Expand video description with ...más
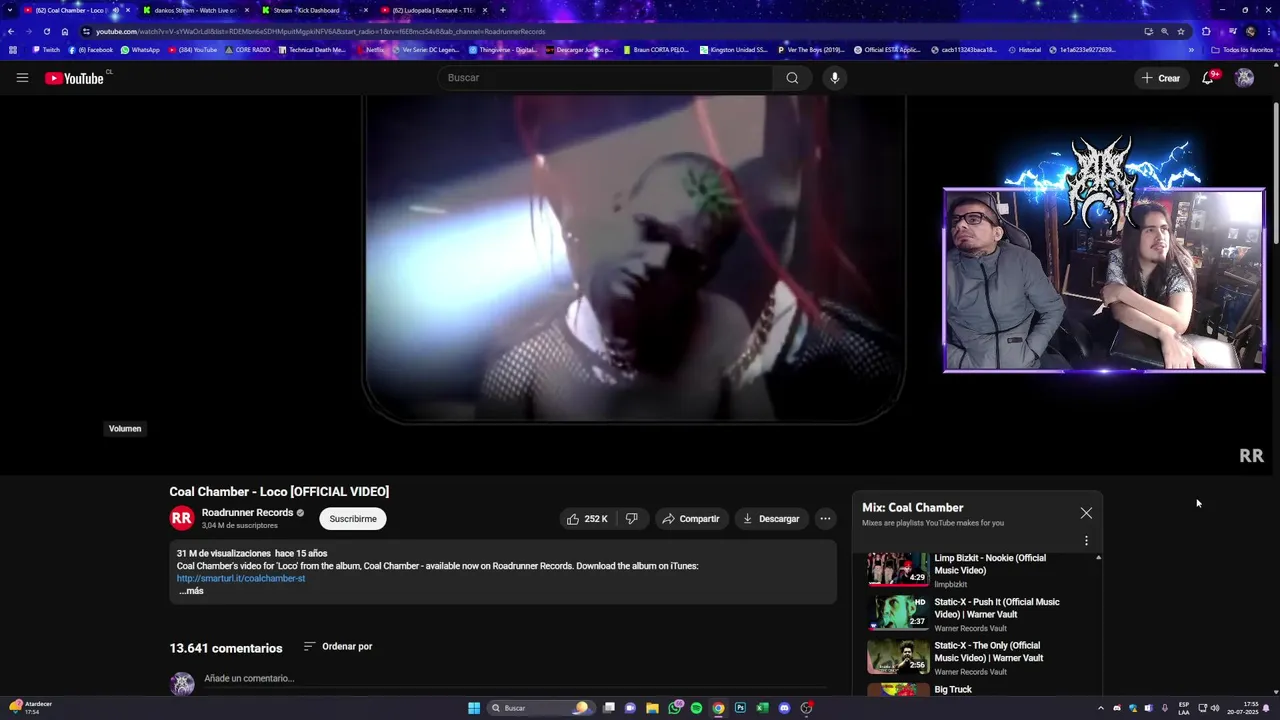Viewport: 1280px width, 720px height. [x=191, y=591]
